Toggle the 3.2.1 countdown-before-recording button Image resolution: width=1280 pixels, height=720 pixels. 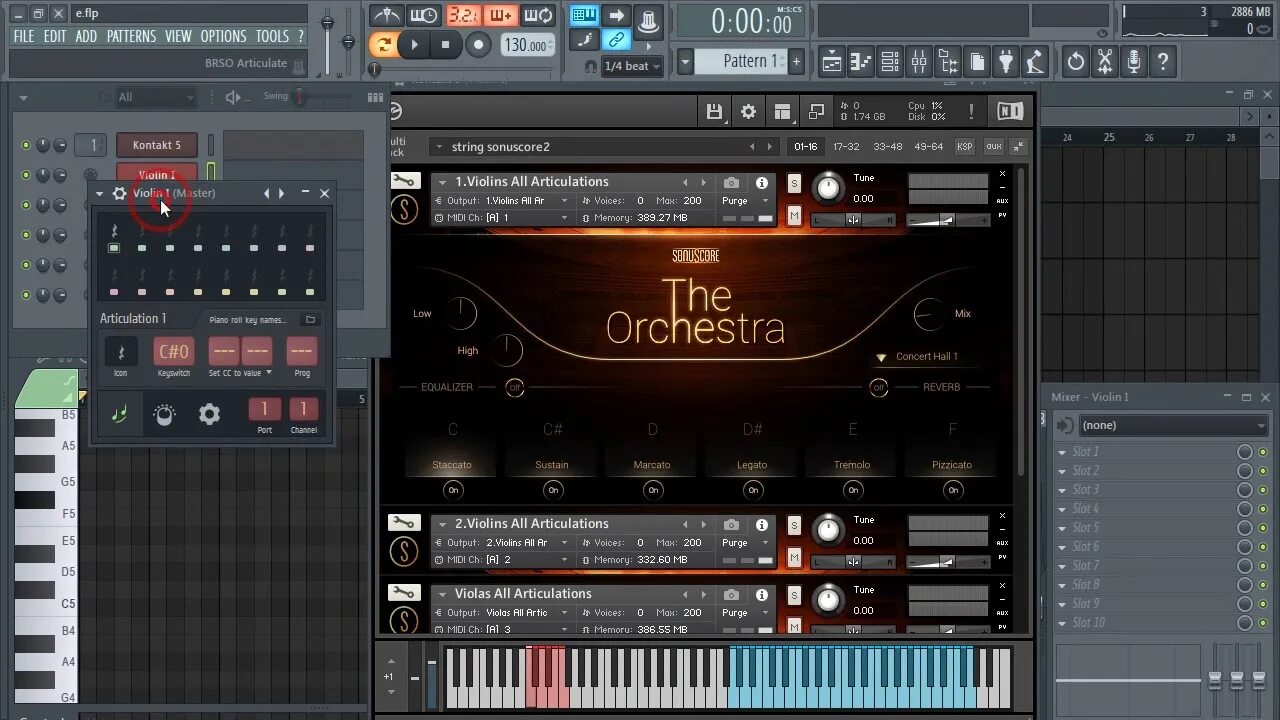[x=462, y=15]
